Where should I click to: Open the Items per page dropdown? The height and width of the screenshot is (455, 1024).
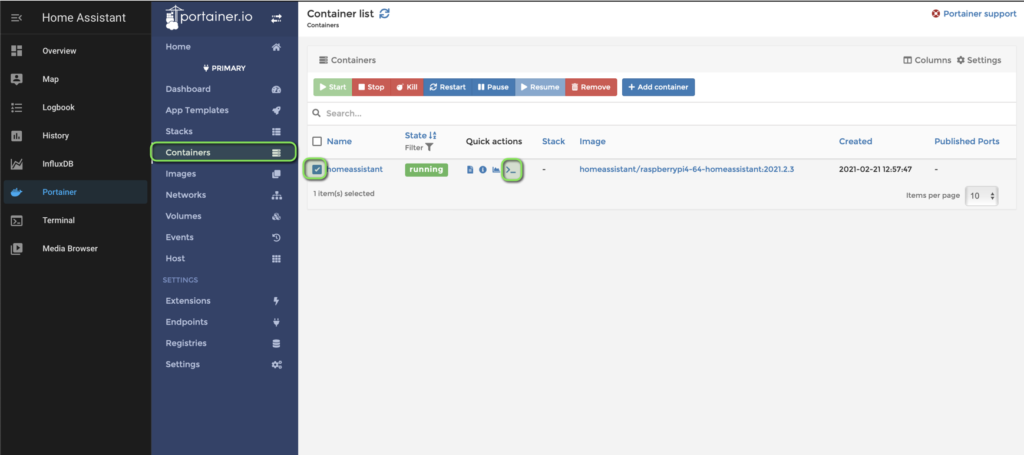982,195
